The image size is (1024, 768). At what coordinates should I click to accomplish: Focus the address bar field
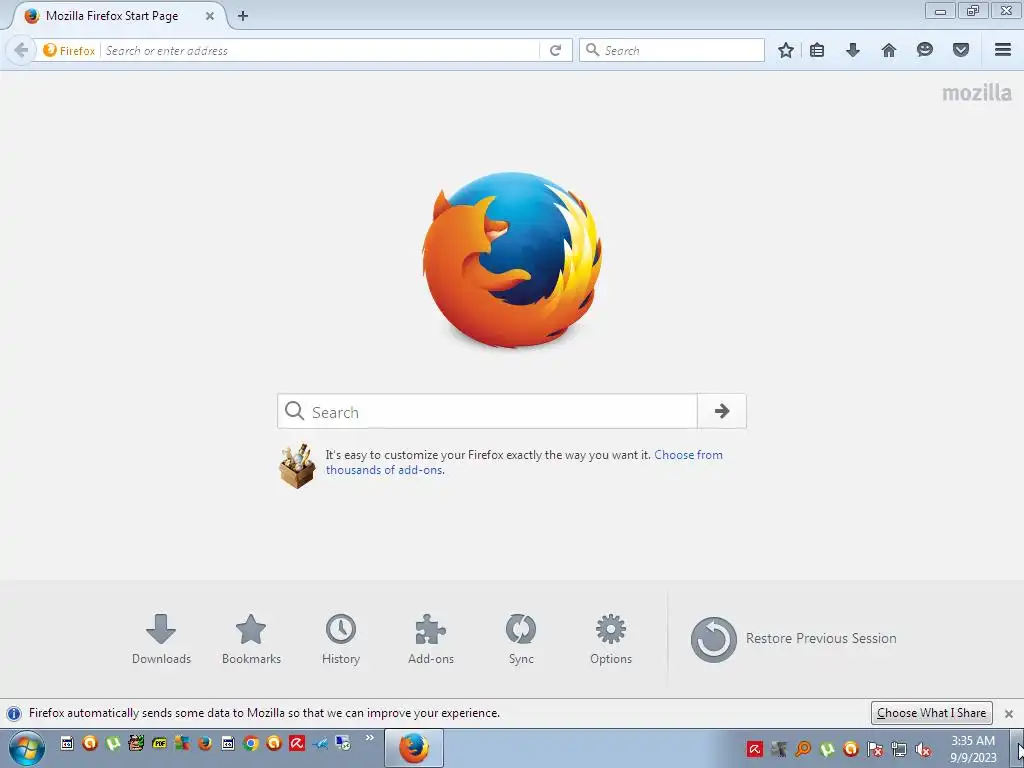[x=320, y=50]
